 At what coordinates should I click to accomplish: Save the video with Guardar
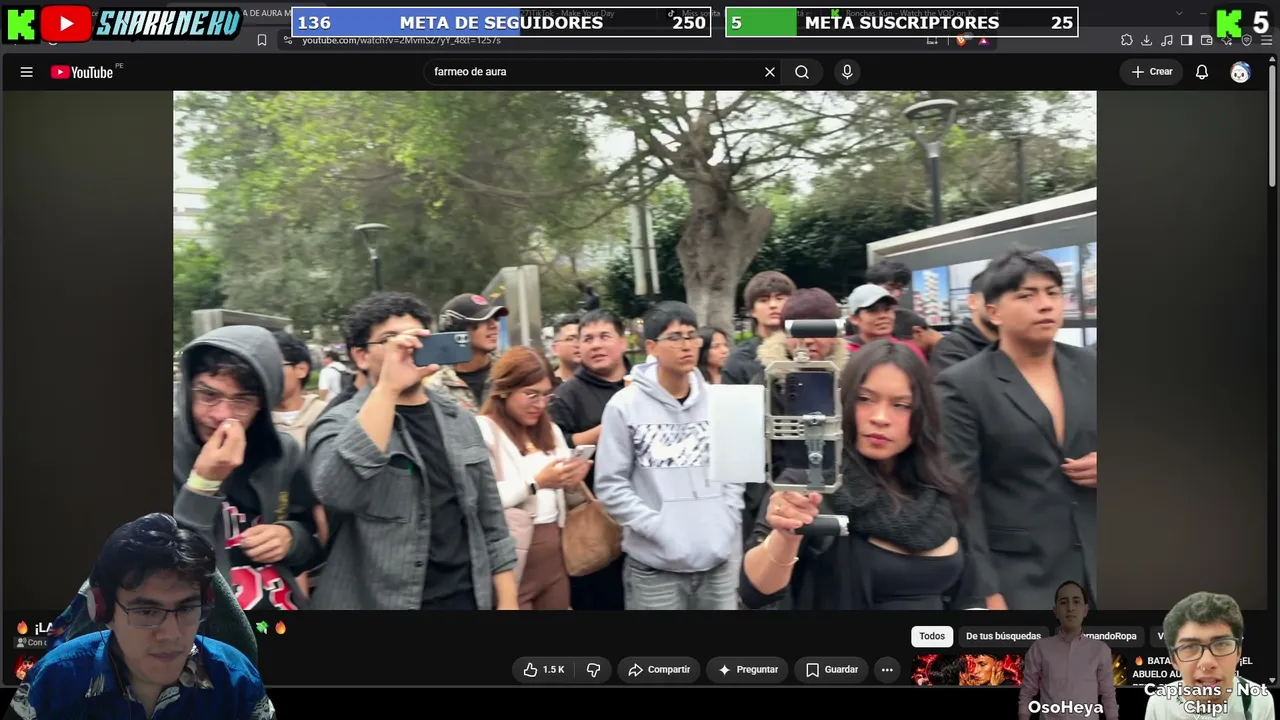coord(832,670)
